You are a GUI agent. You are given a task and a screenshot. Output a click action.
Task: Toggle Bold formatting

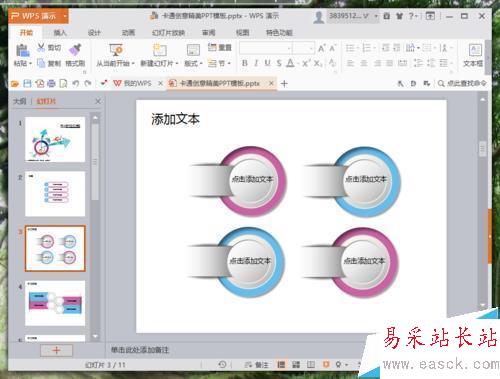click(x=245, y=63)
